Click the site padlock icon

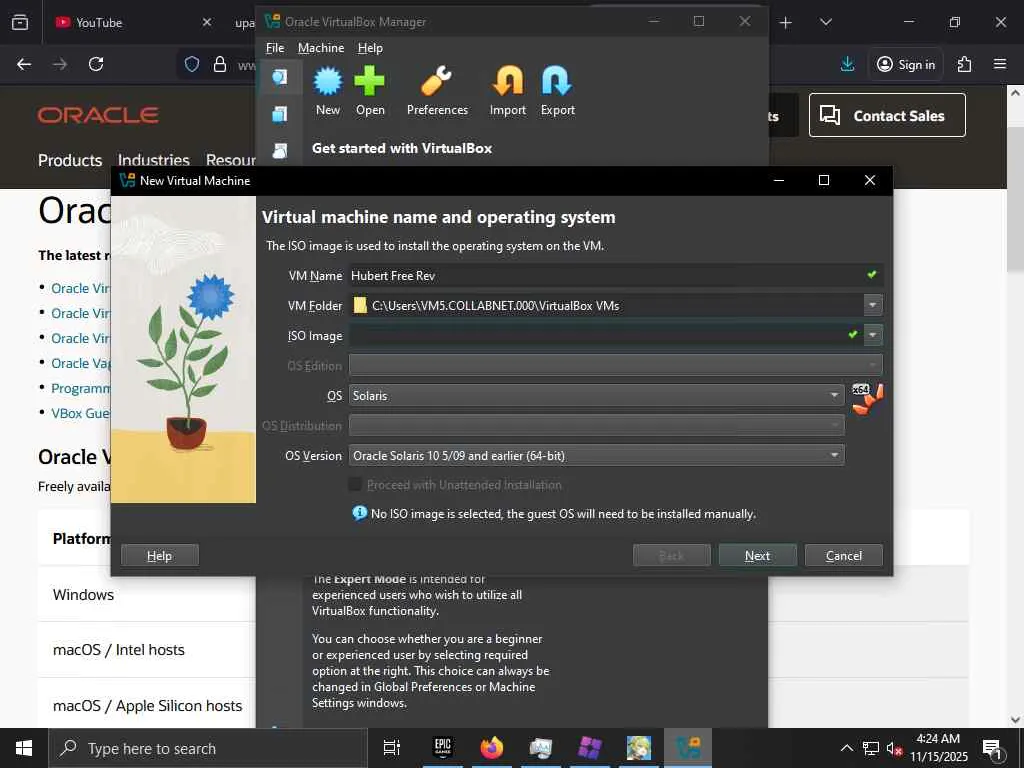pos(220,64)
